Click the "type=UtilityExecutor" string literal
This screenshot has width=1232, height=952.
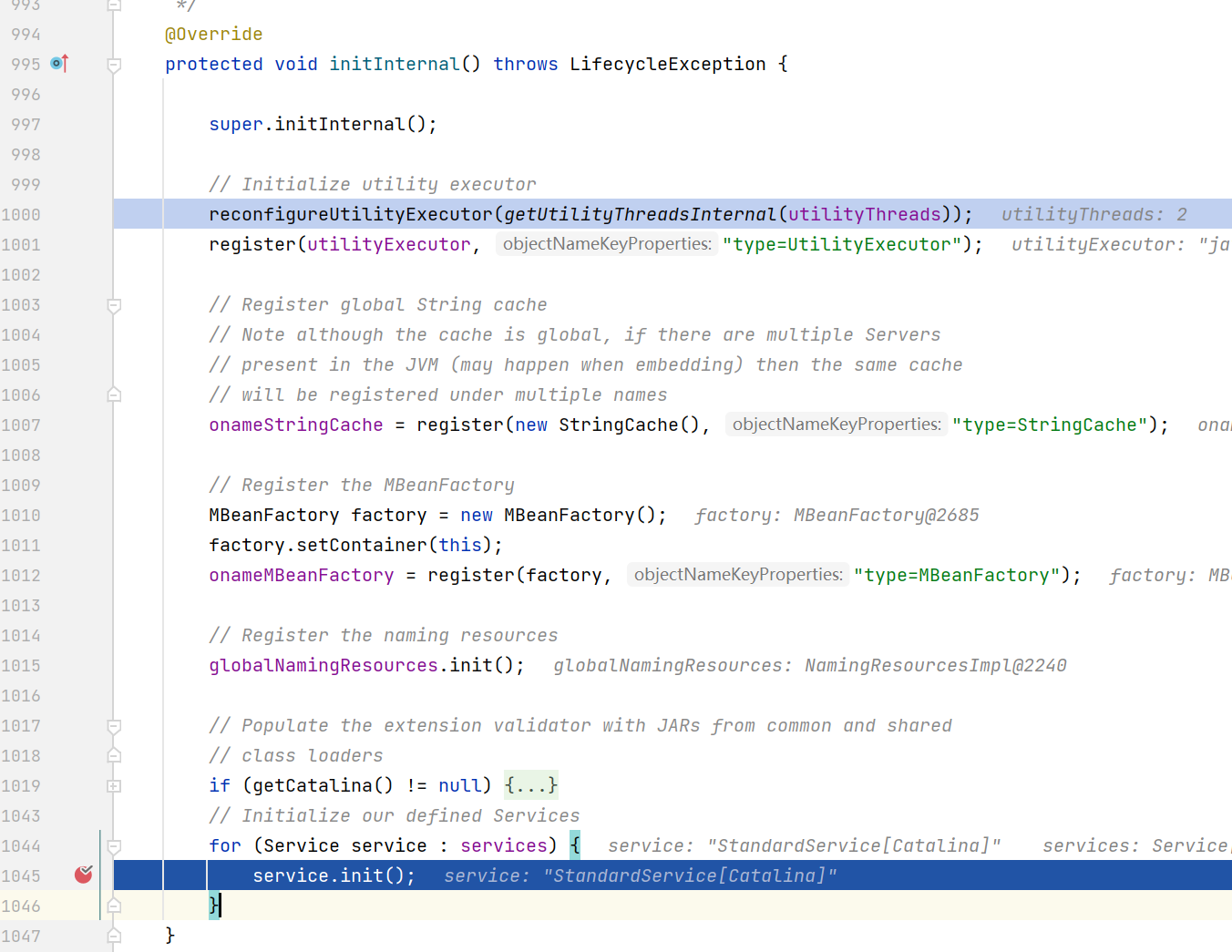pyautogui.click(x=843, y=244)
